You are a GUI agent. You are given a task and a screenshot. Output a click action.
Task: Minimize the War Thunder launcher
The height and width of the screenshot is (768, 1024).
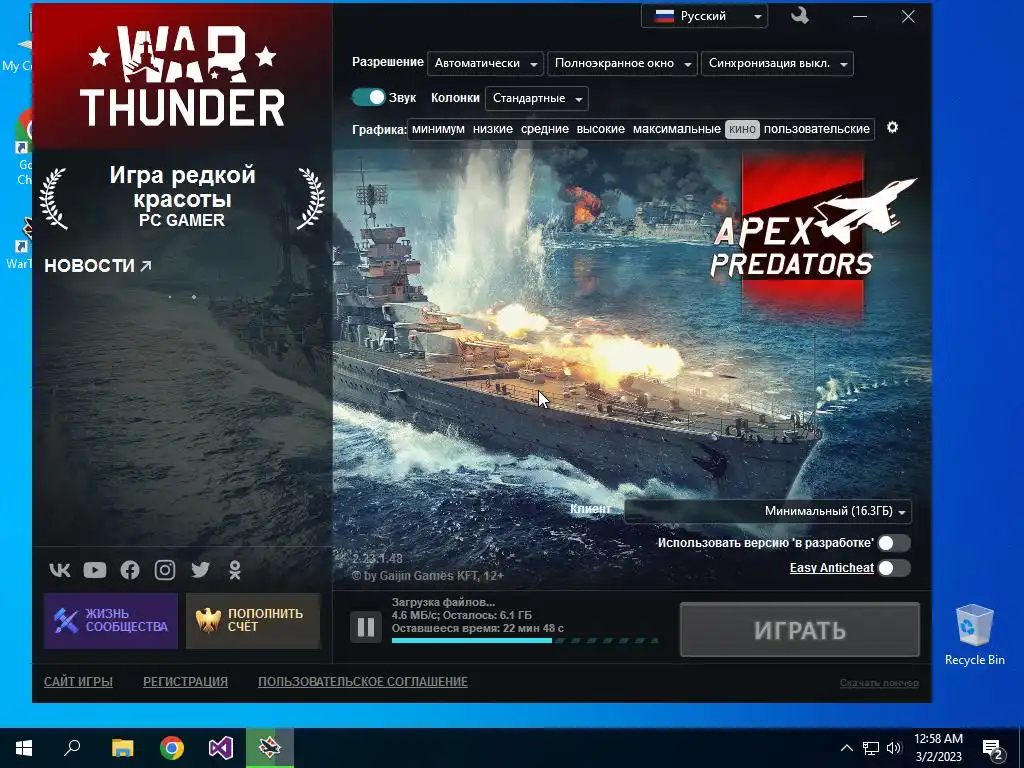coord(860,16)
